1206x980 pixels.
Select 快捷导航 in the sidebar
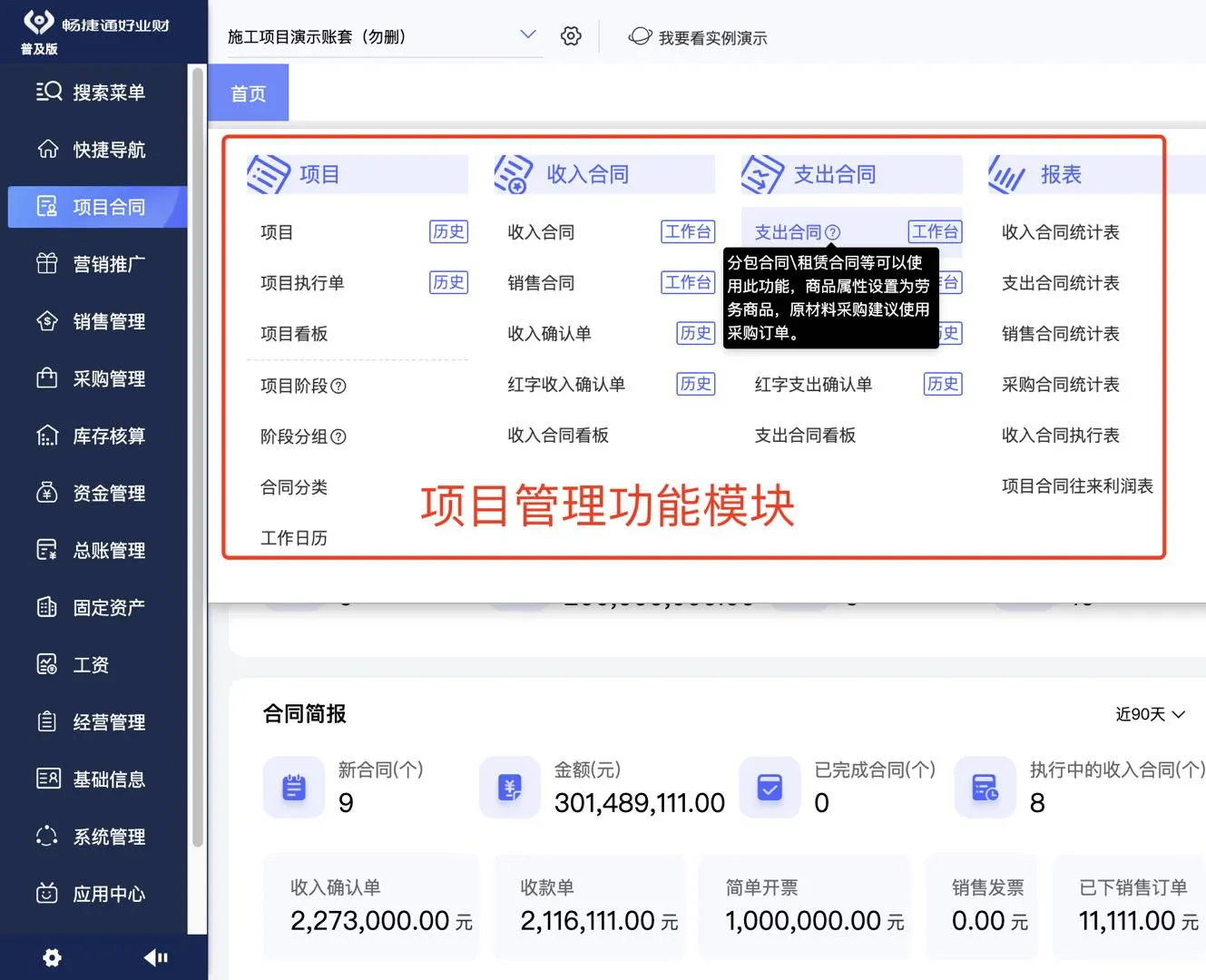(95, 149)
